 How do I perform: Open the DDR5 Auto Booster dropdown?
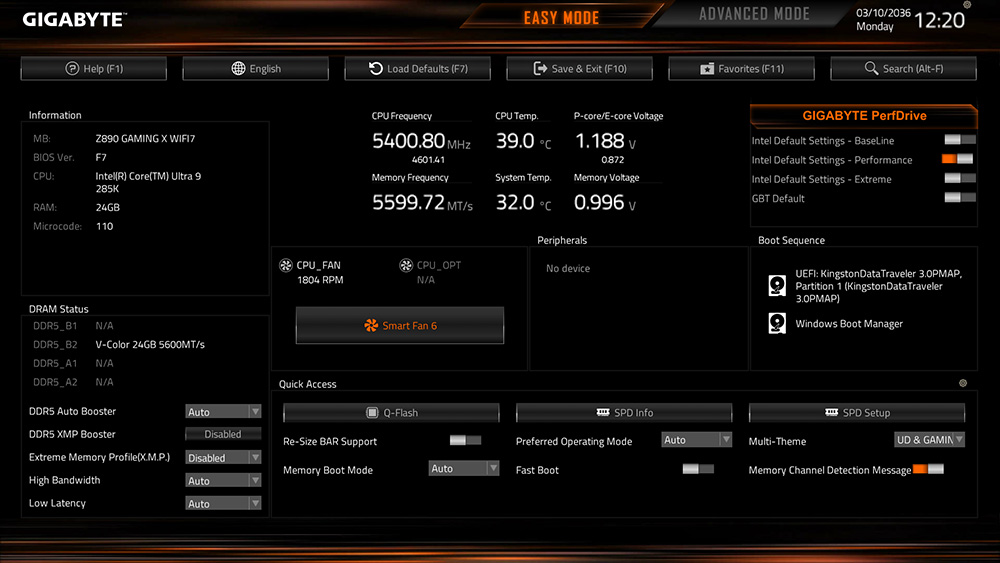click(223, 412)
